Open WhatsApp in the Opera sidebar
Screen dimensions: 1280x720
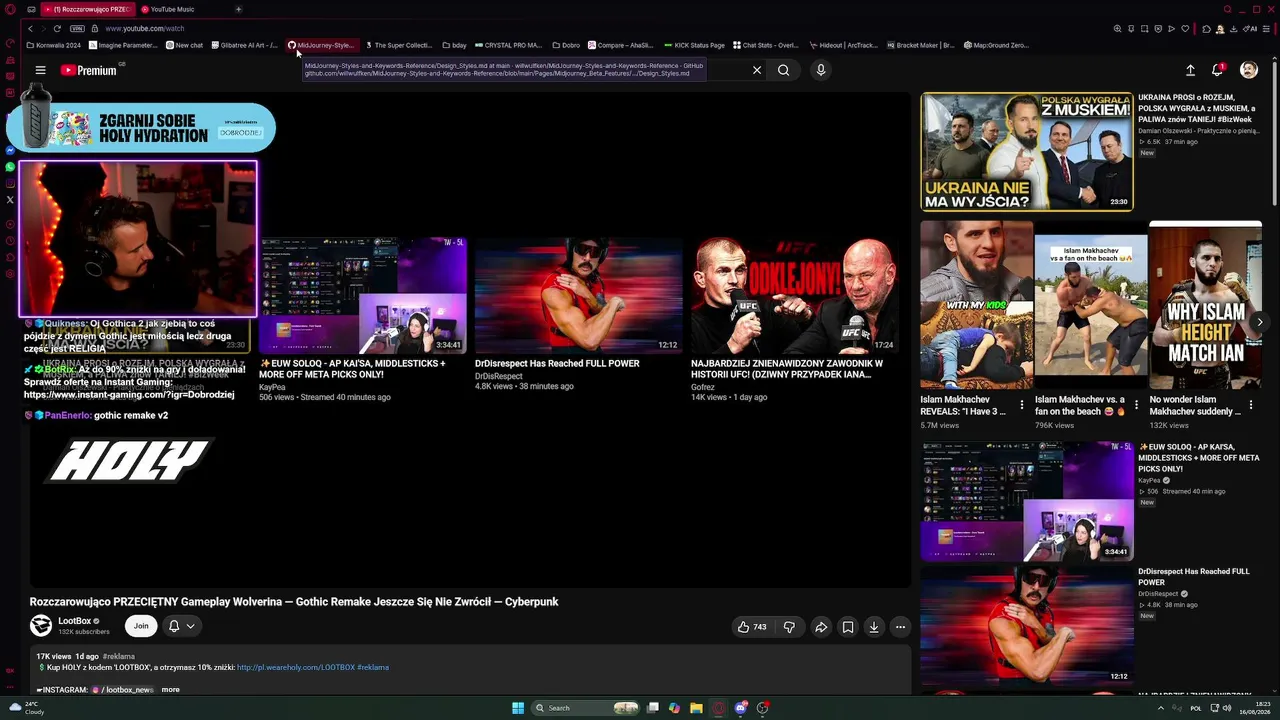(x=10, y=167)
